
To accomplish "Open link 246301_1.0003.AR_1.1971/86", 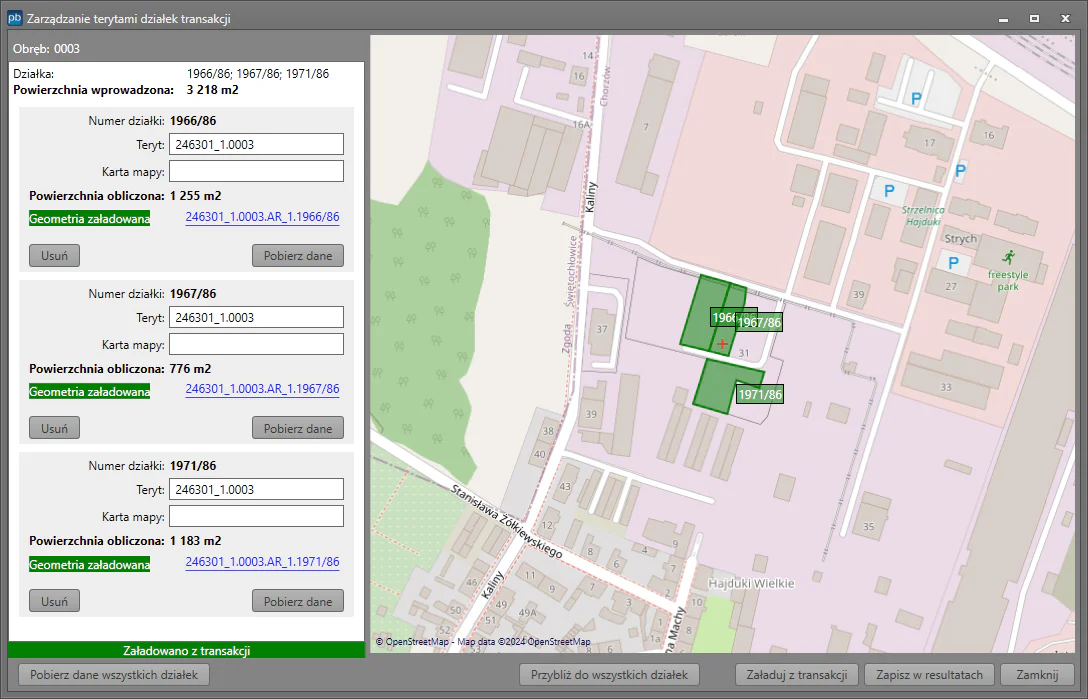I will pos(262,563).
